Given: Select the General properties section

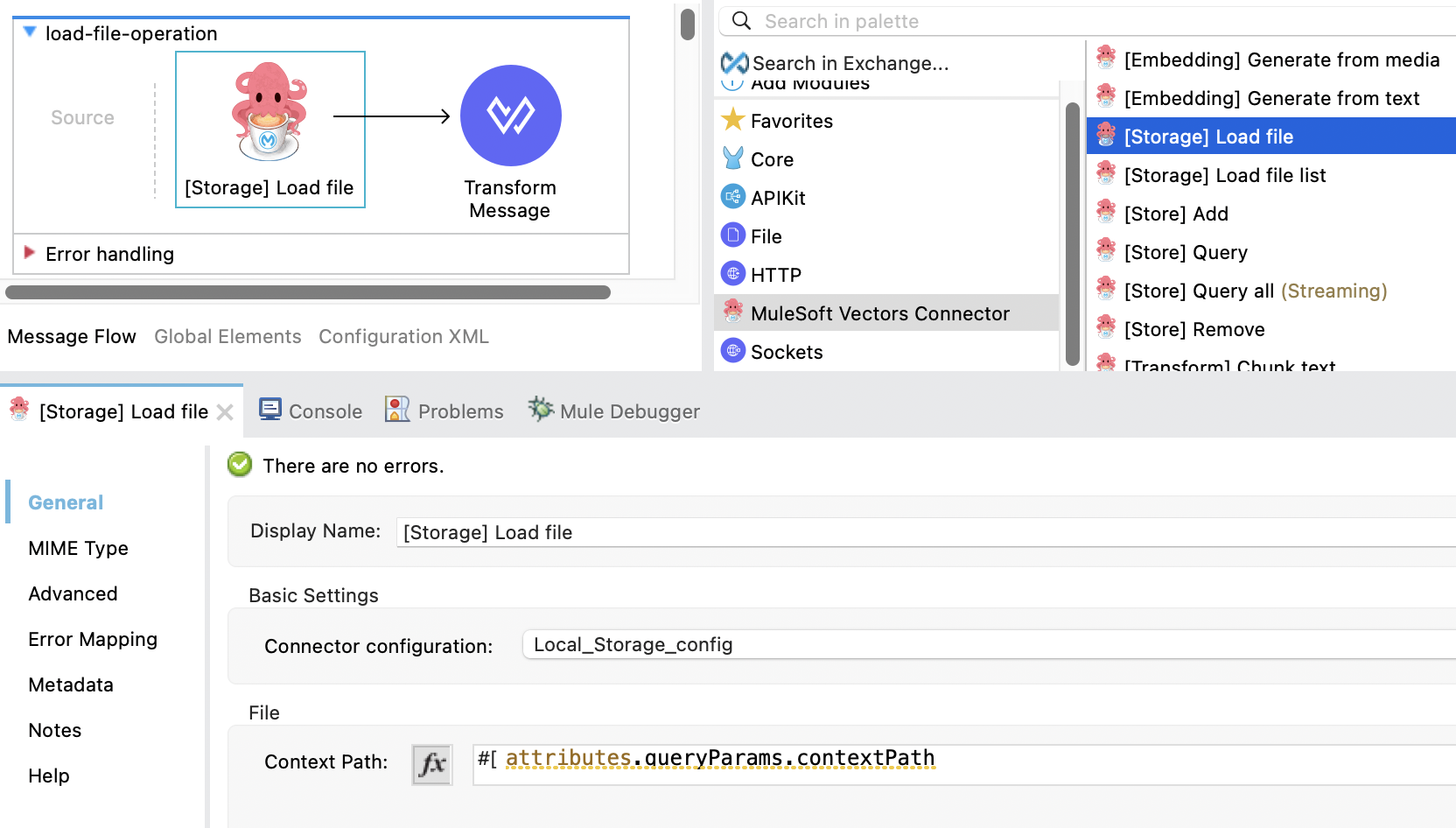Looking at the screenshot, I should pyautogui.click(x=66, y=502).
